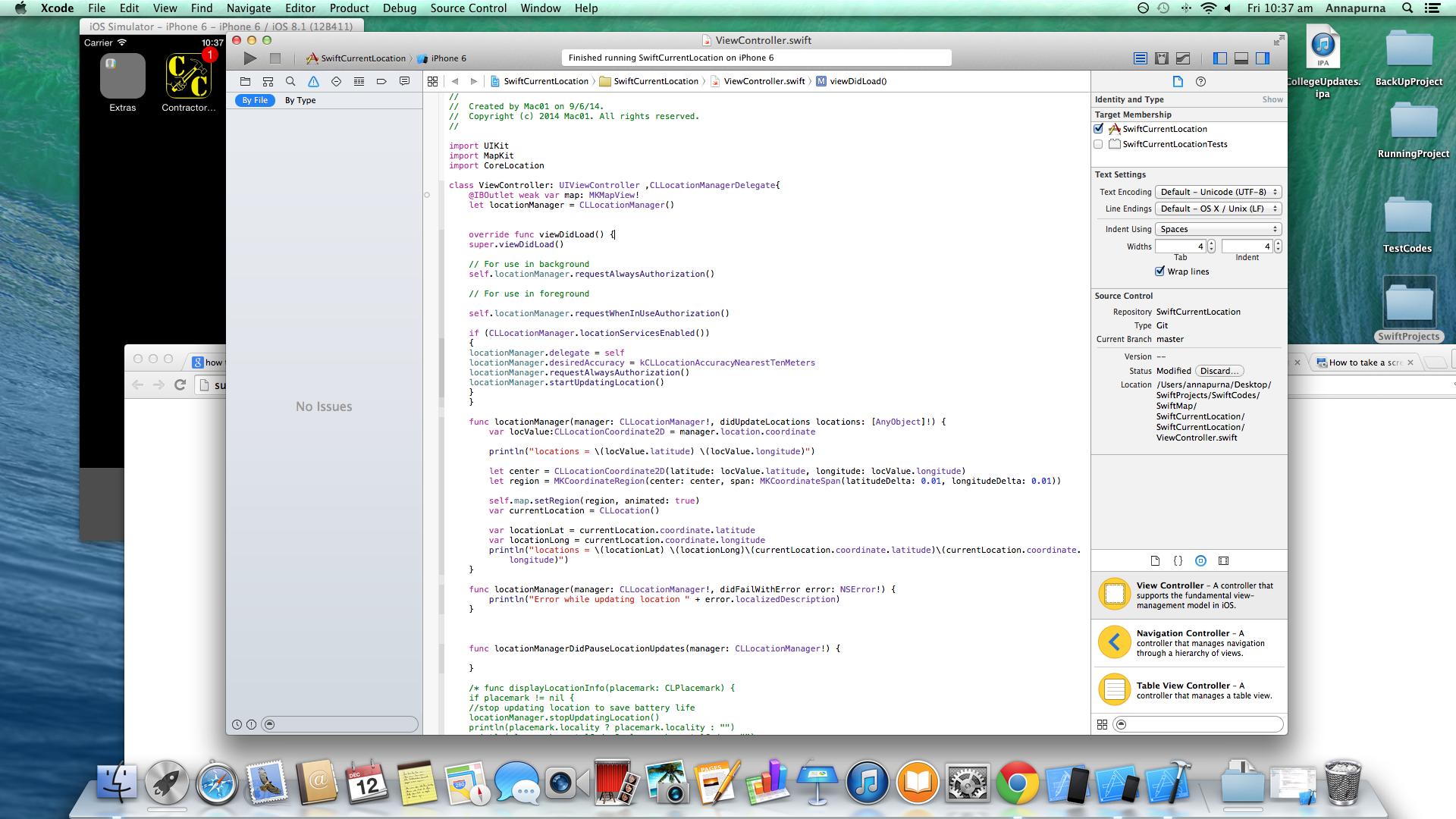Open the Product menu
This screenshot has width=1456, height=819.
point(349,8)
